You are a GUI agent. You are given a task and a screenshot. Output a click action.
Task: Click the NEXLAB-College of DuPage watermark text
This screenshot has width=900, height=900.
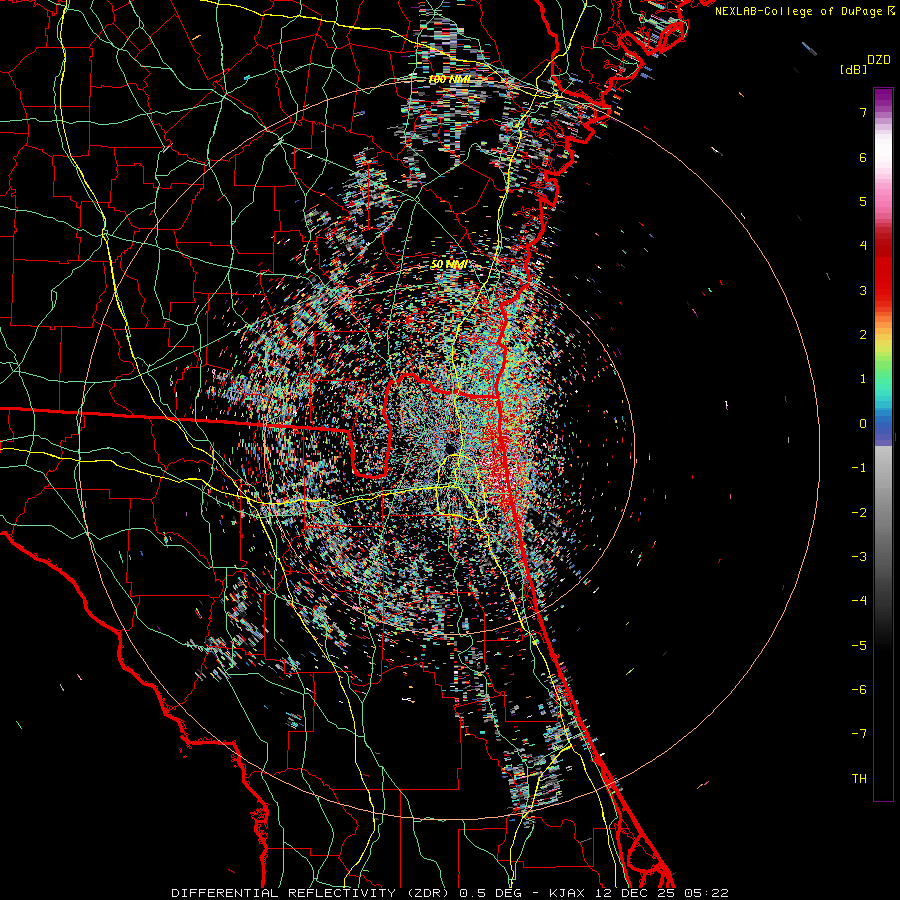805,11
